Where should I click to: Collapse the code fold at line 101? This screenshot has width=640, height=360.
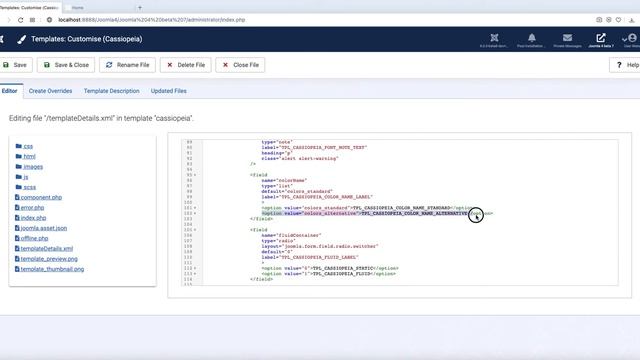click(x=195, y=208)
